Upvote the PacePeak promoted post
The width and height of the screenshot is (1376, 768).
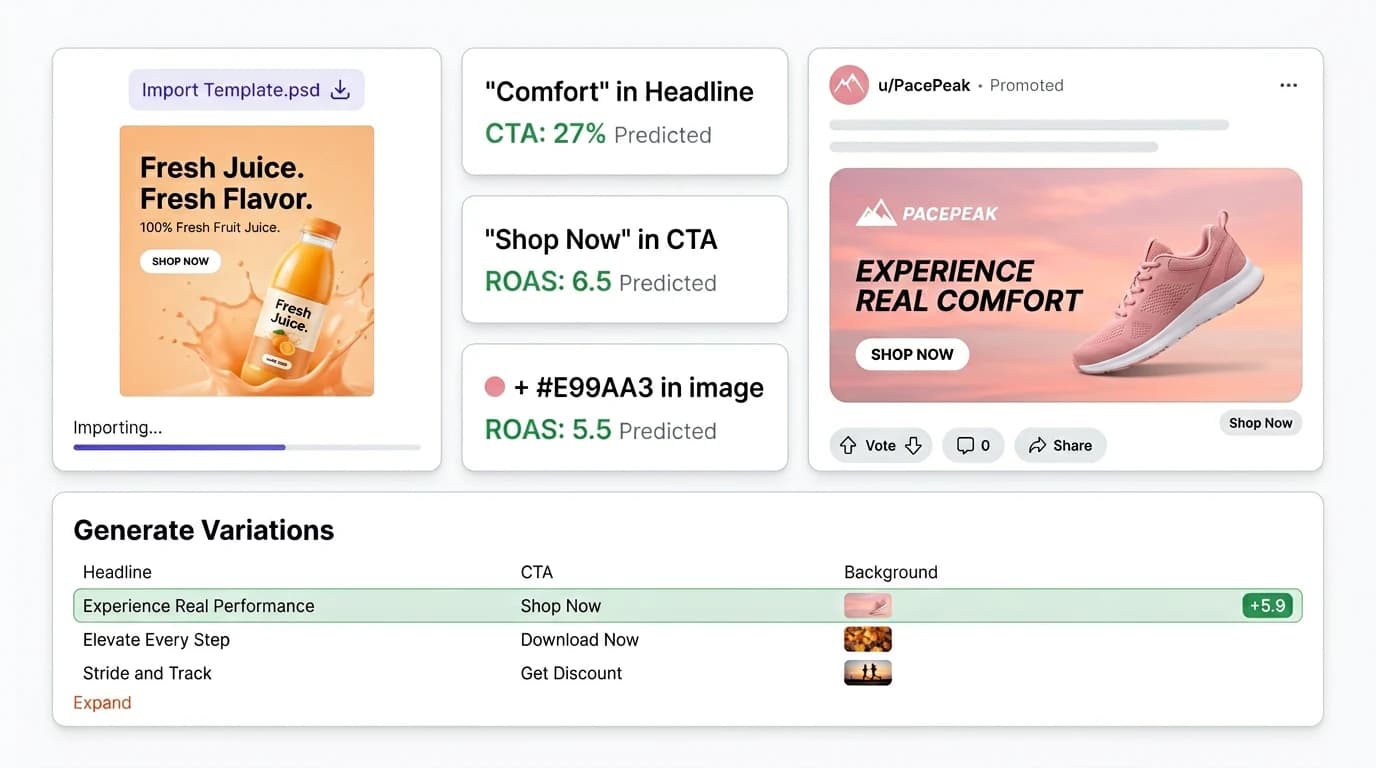pos(849,445)
